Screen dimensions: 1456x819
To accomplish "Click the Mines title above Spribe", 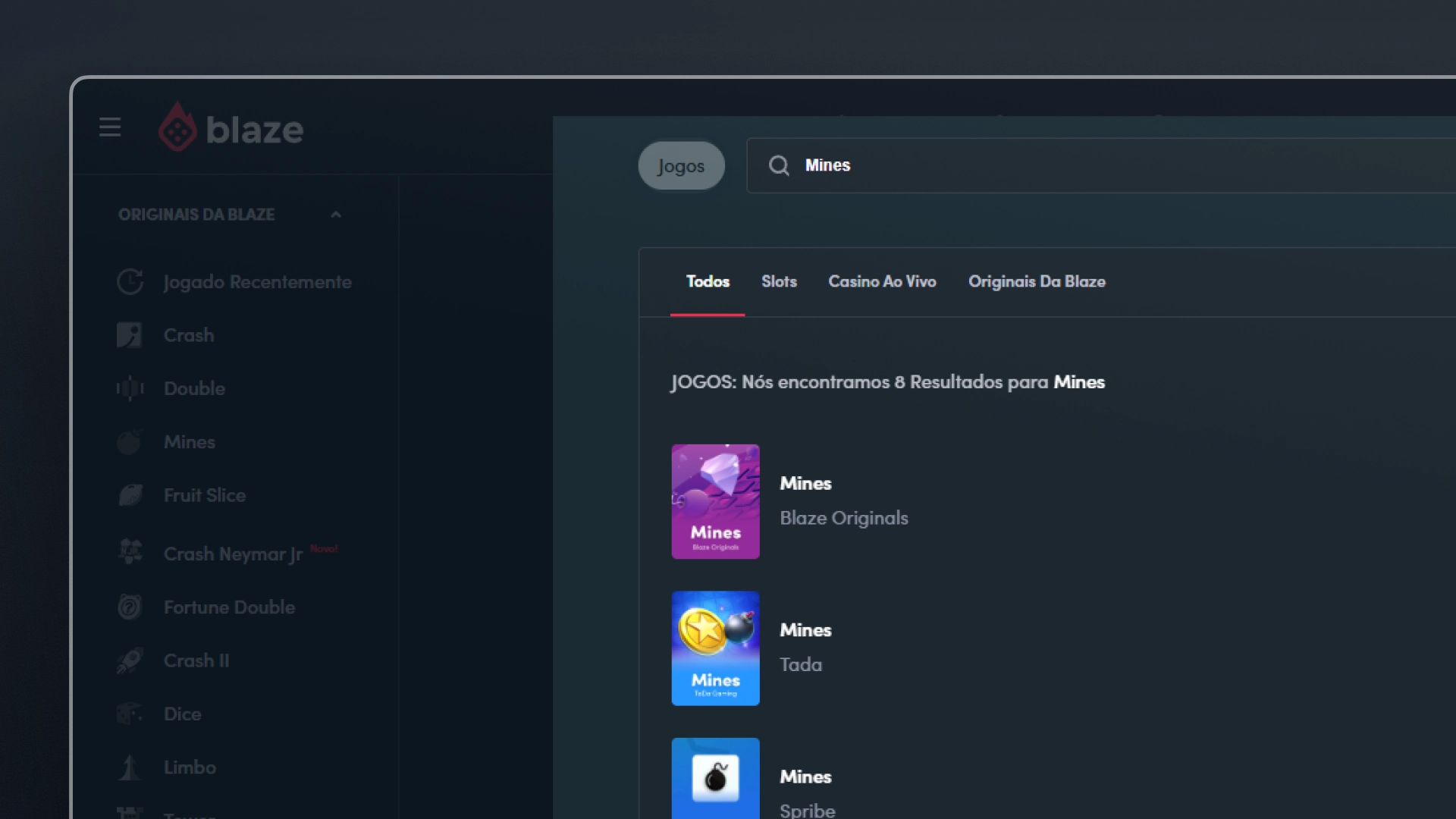I will click(805, 777).
